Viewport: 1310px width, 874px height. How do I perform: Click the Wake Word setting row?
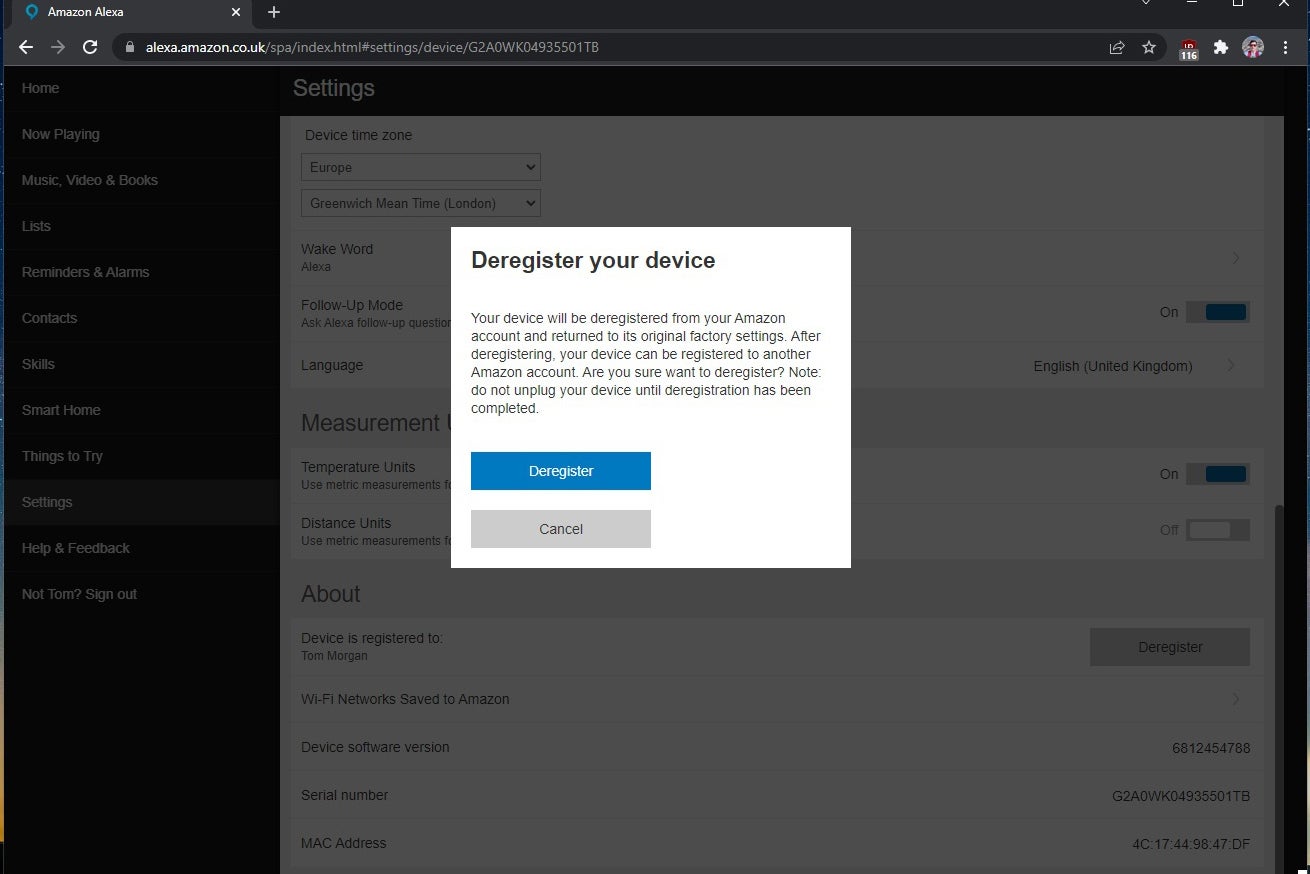click(x=777, y=258)
